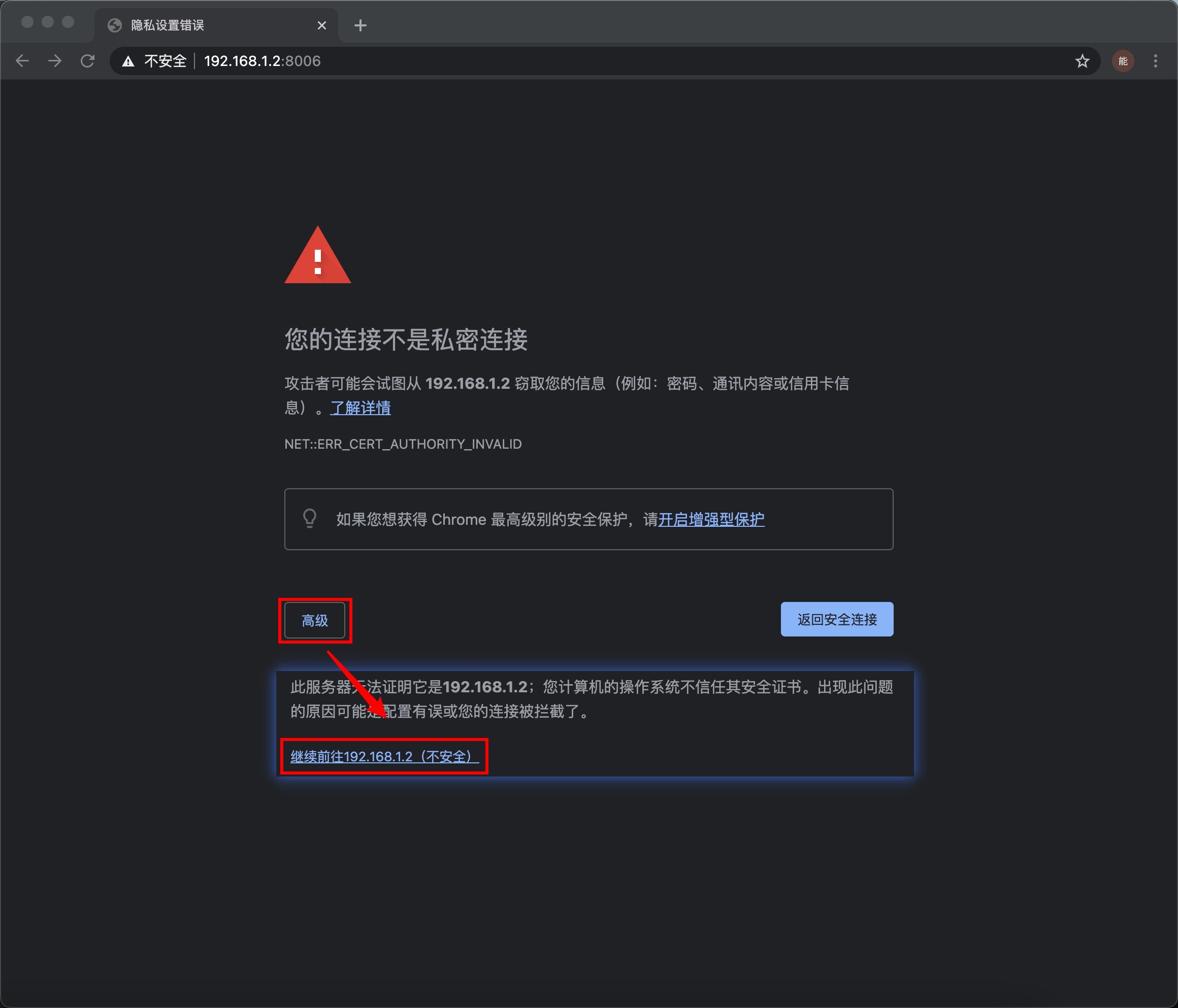Image resolution: width=1178 pixels, height=1008 pixels.
Task: Proceed via 继续前往192.168.1.2（不安全） link
Action: pos(384,756)
